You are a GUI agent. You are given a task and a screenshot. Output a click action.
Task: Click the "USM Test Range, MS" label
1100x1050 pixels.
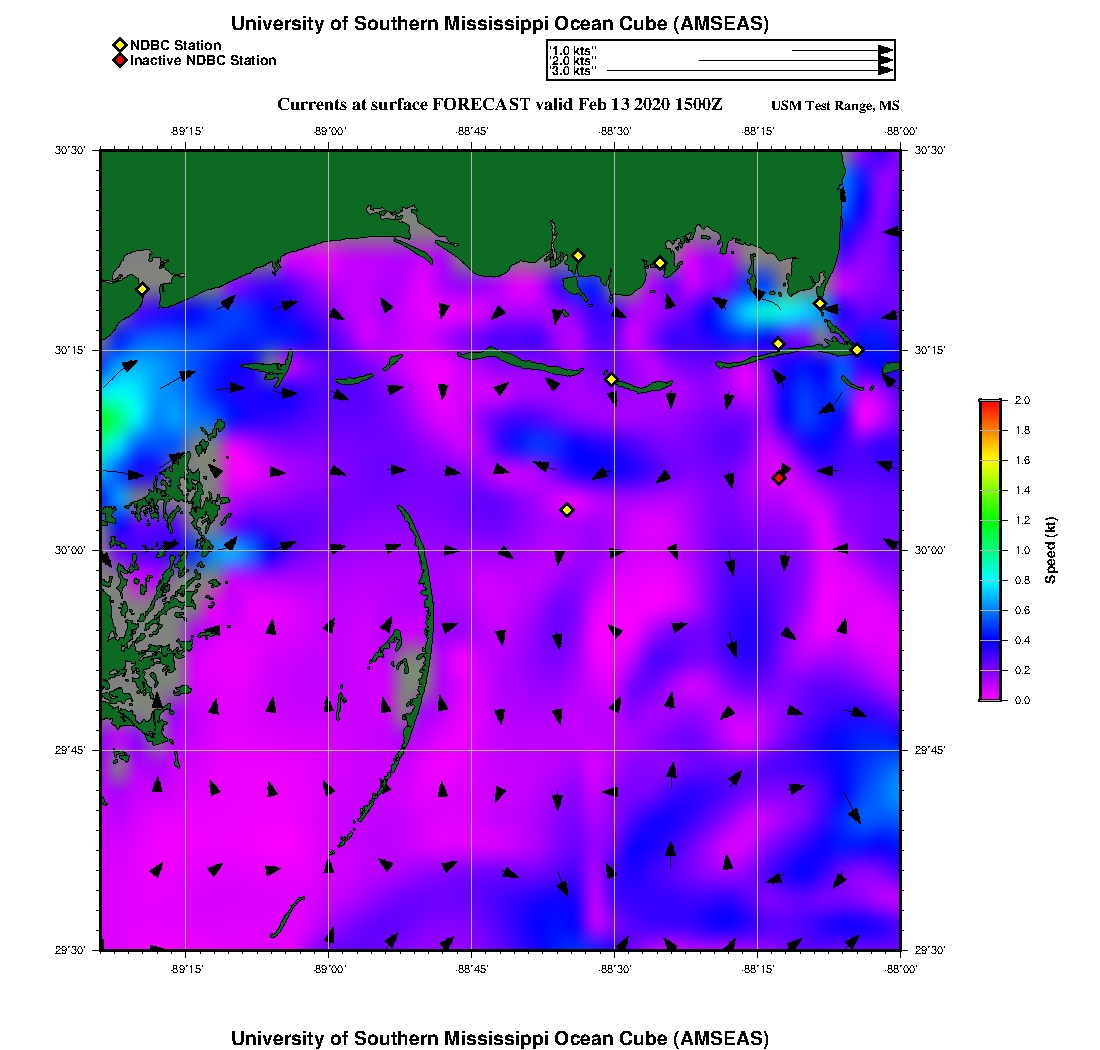pos(834,107)
